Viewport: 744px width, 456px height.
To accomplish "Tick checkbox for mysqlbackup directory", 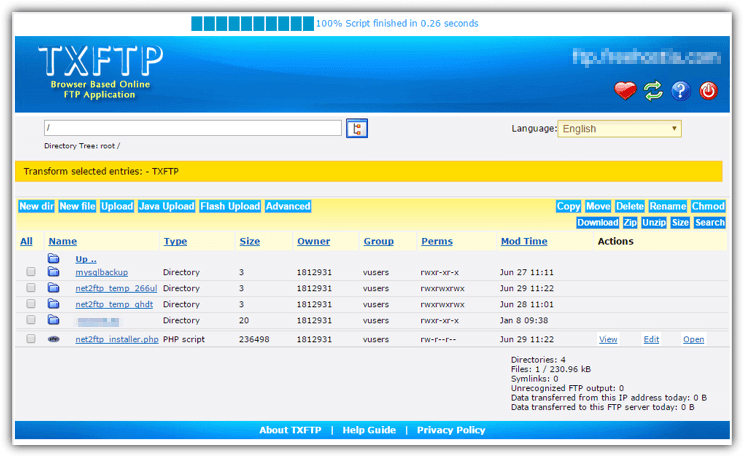I will [31, 271].
